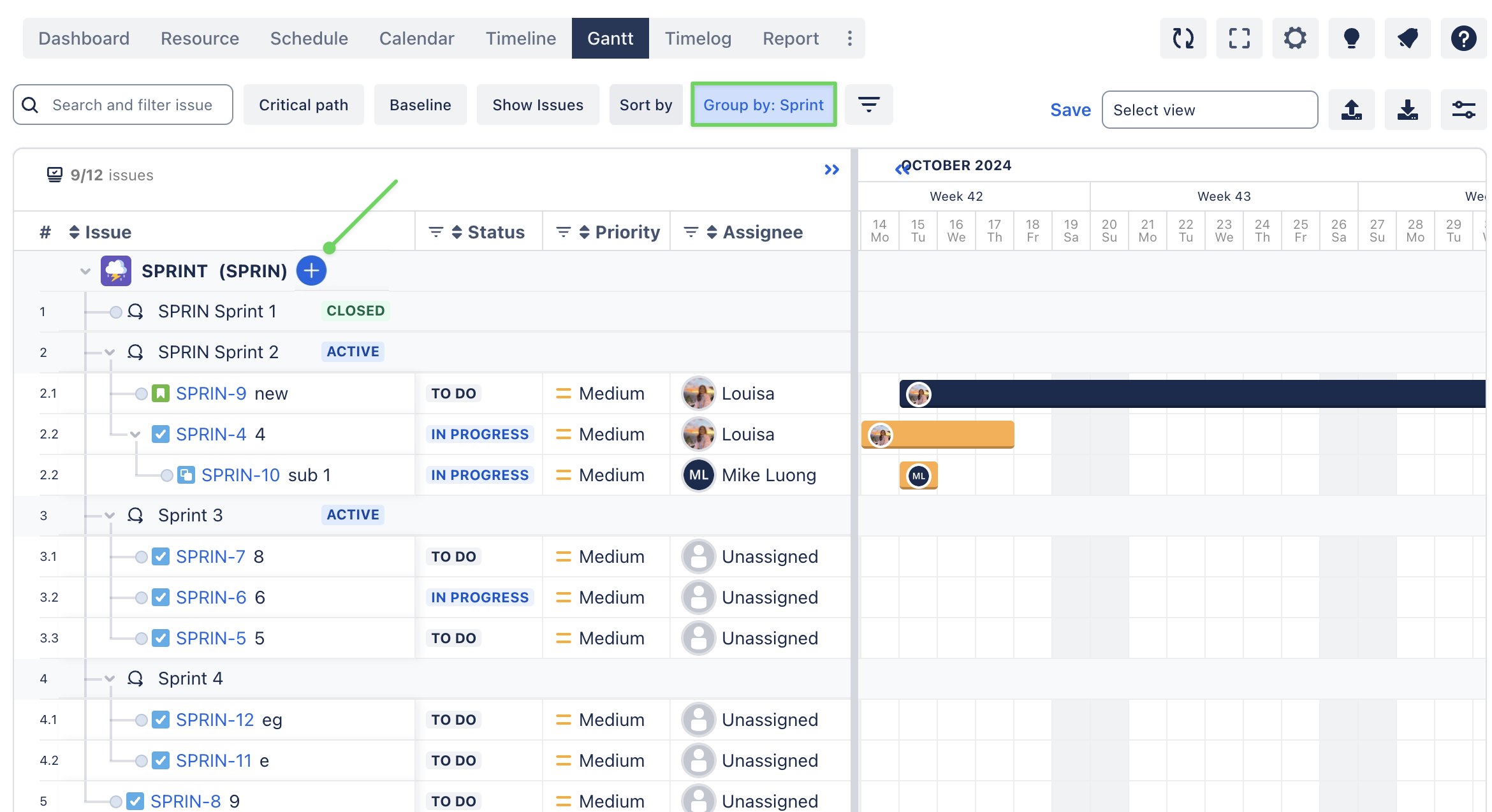This screenshot has width=1492, height=812.
Task: Click the Save link
Action: coord(1071,110)
